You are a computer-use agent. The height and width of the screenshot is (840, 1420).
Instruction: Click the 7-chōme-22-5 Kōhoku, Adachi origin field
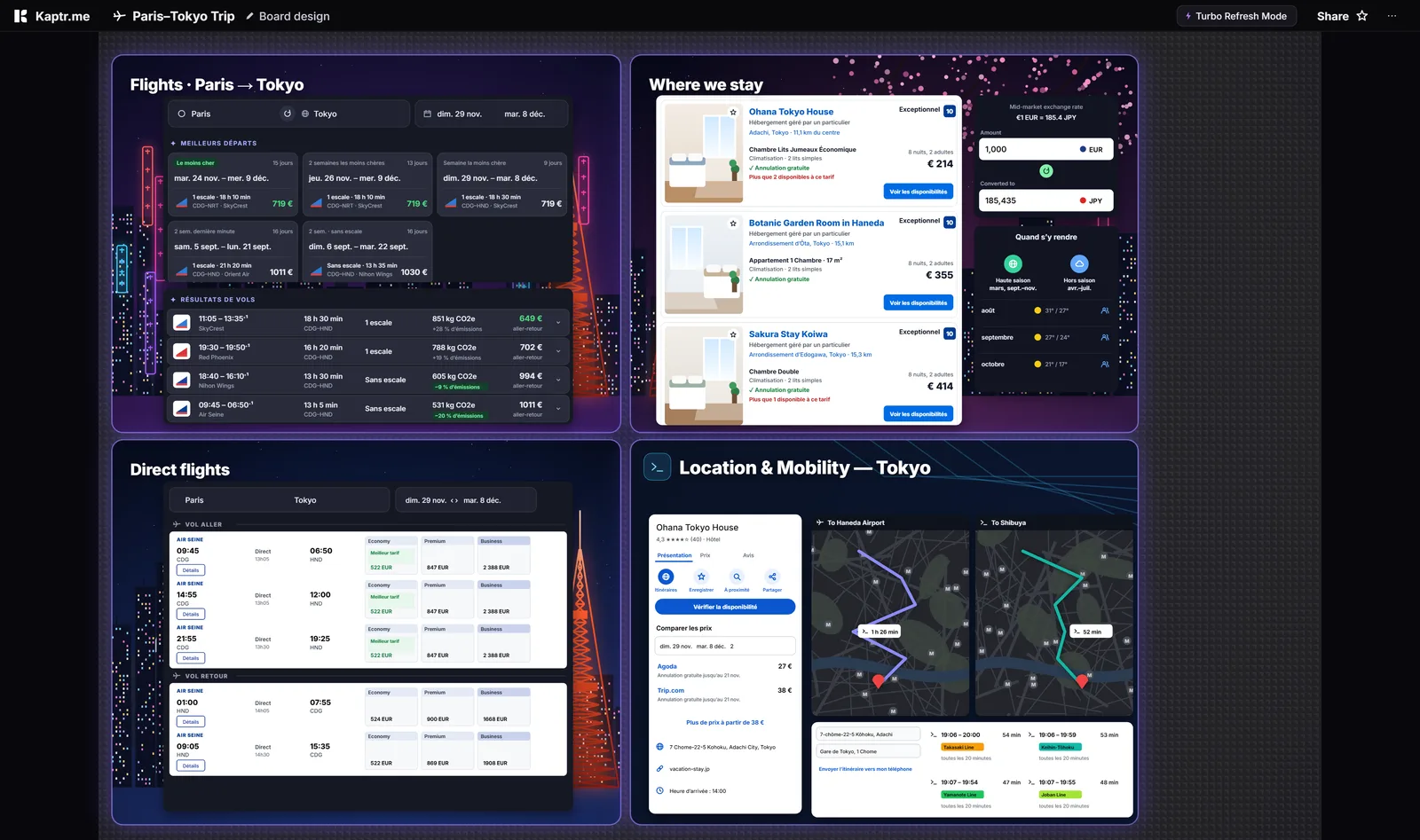pos(868,734)
